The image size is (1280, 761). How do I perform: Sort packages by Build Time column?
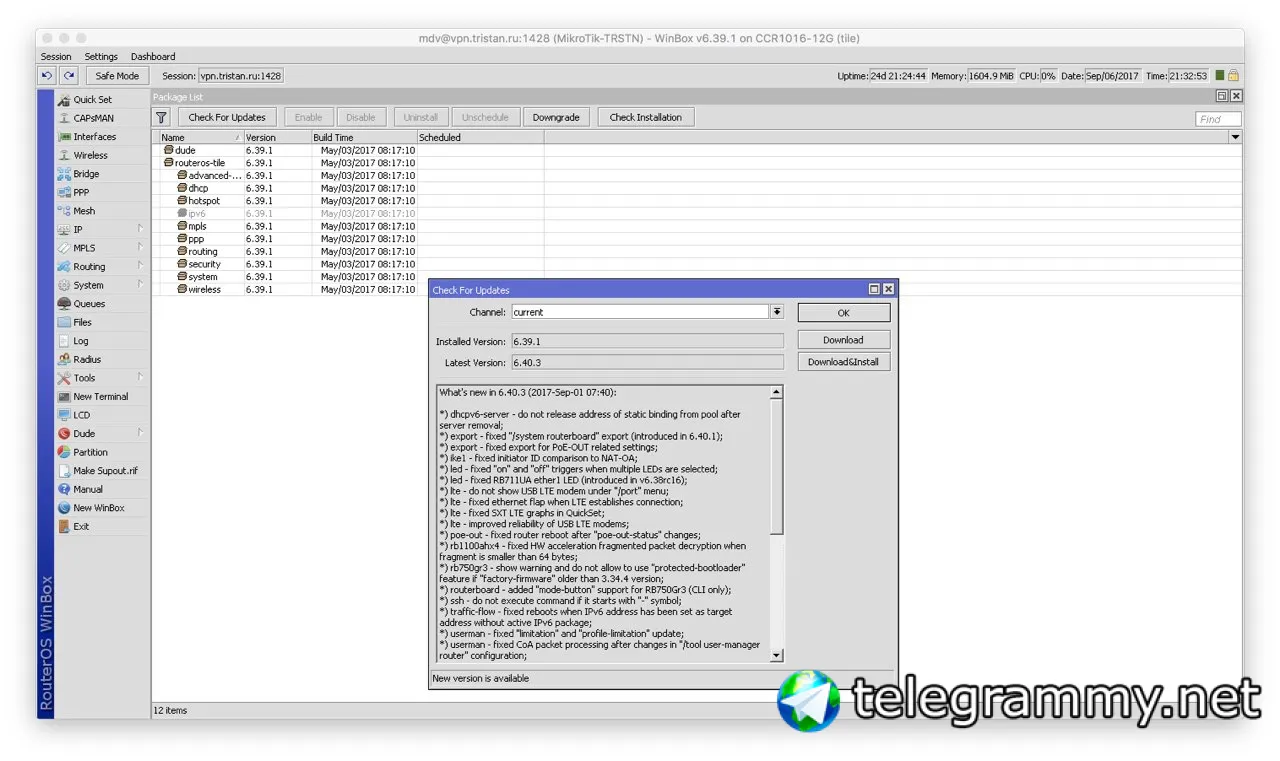pyautogui.click(x=363, y=137)
